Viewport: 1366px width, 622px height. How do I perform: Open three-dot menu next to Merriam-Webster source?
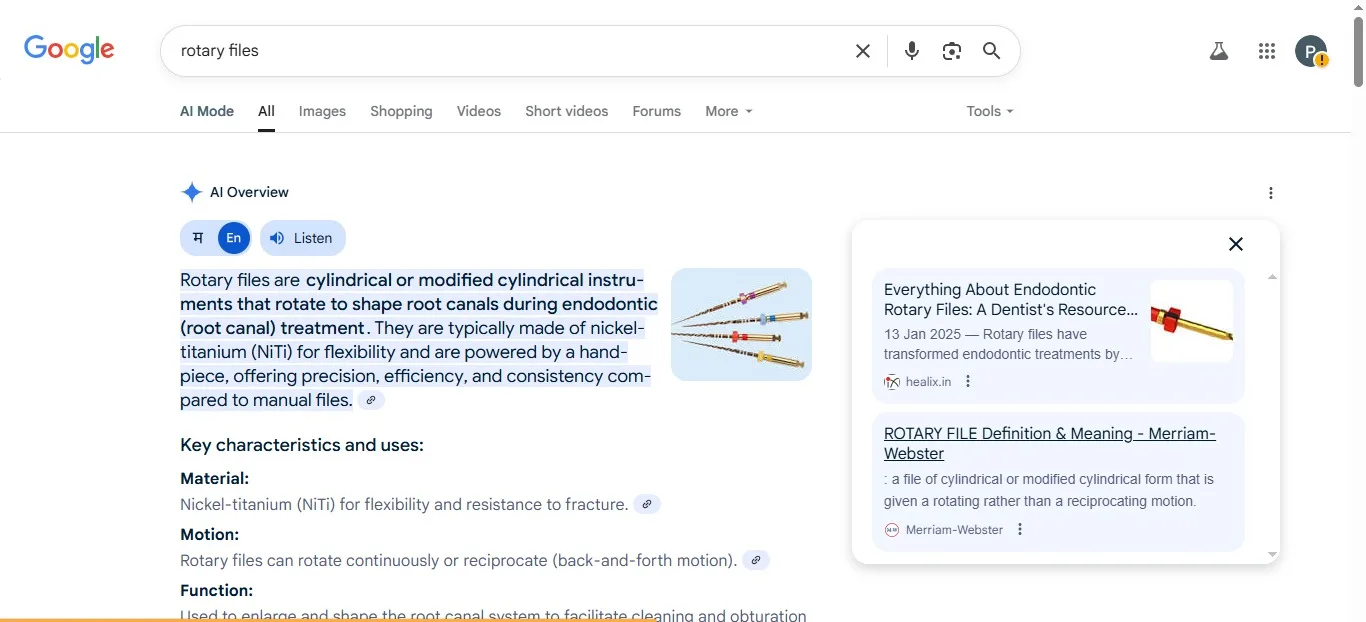[1020, 529]
